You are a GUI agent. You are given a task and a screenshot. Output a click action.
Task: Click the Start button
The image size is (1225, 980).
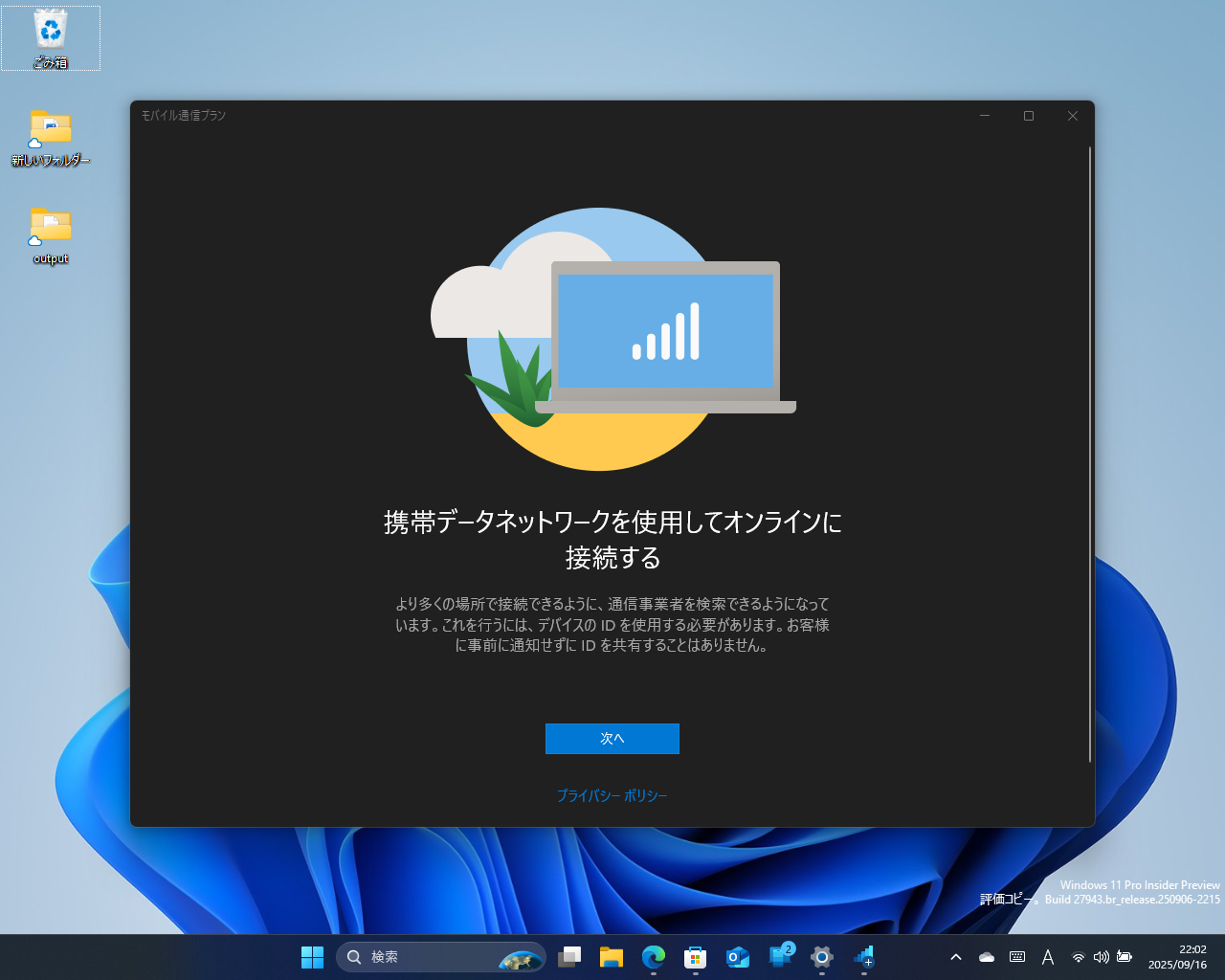pyautogui.click(x=312, y=957)
